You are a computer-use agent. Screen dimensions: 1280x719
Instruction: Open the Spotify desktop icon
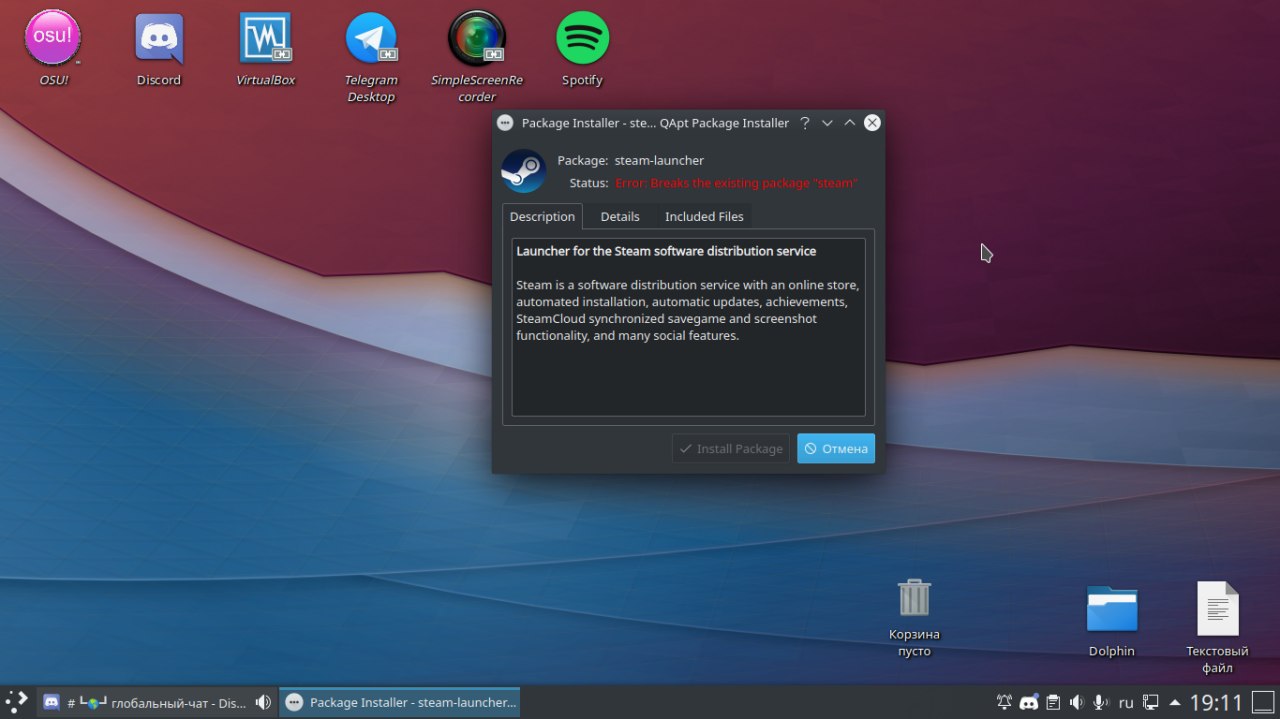click(582, 38)
